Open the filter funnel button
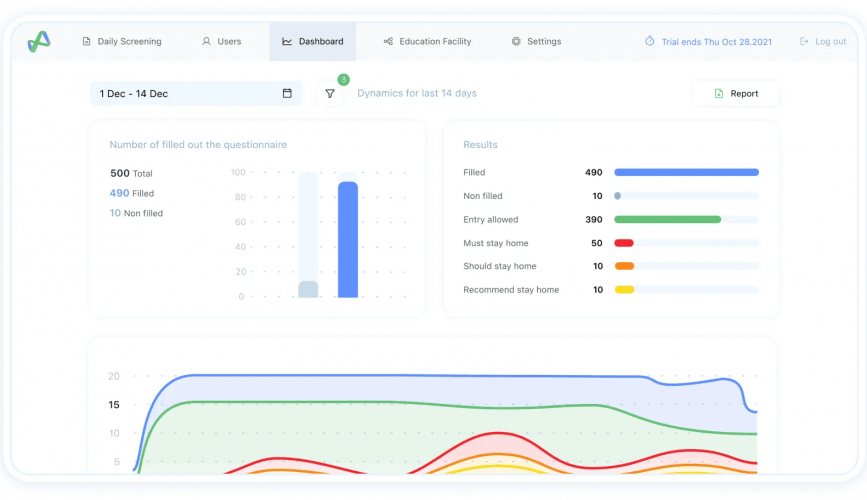The height and width of the screenshot is (500, 867). pos(330,93)
